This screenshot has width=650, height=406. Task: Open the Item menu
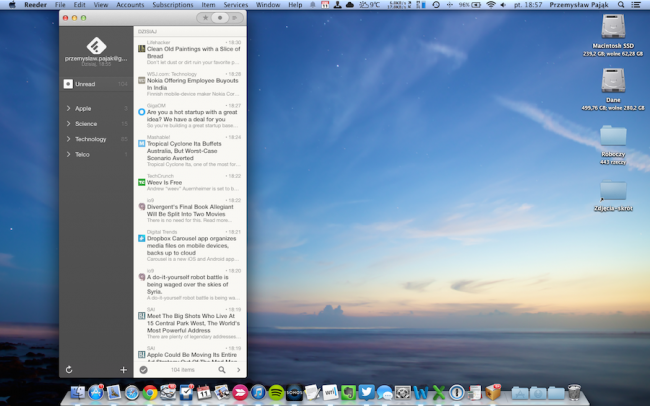pos(208,5)
